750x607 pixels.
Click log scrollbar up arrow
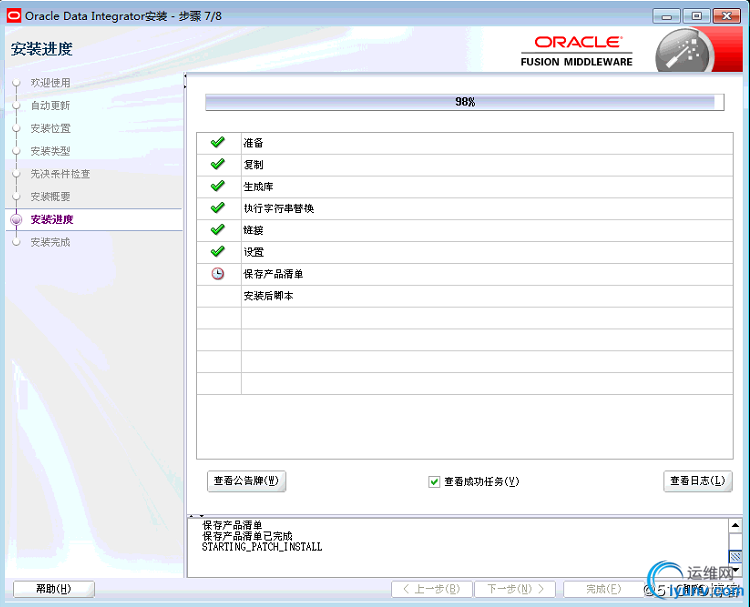click(735, 526)
